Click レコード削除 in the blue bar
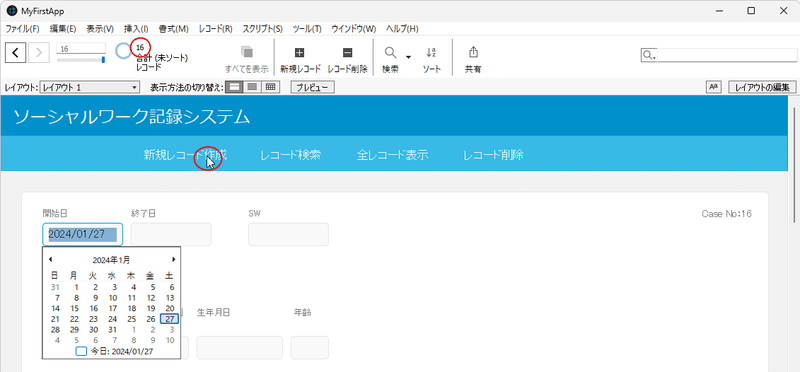Screen dimensions: 800x372 (x=493, y=155)
